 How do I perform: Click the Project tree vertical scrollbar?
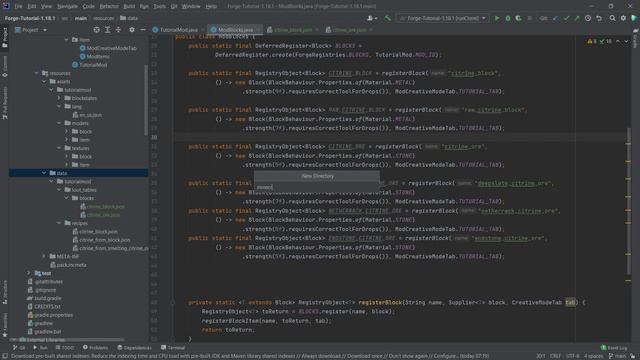click(x=146, y=100)
